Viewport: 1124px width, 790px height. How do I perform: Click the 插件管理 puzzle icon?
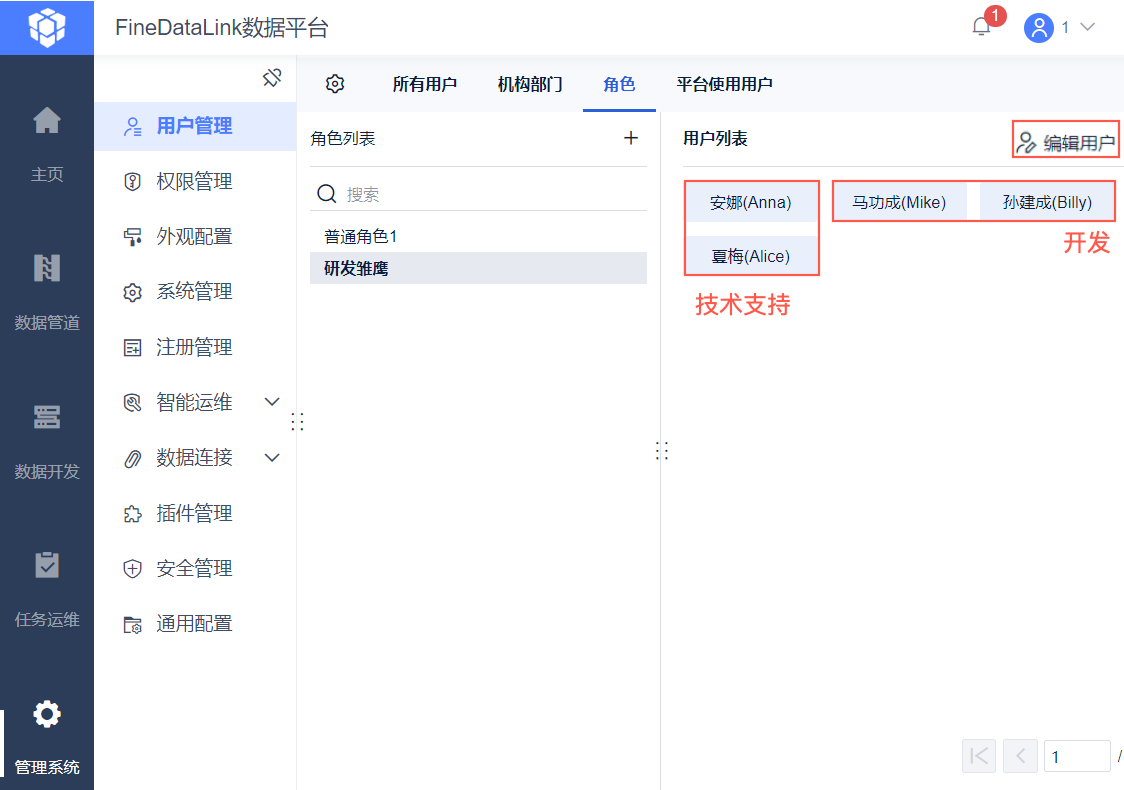pyautogui.click(x=133, y=513)
